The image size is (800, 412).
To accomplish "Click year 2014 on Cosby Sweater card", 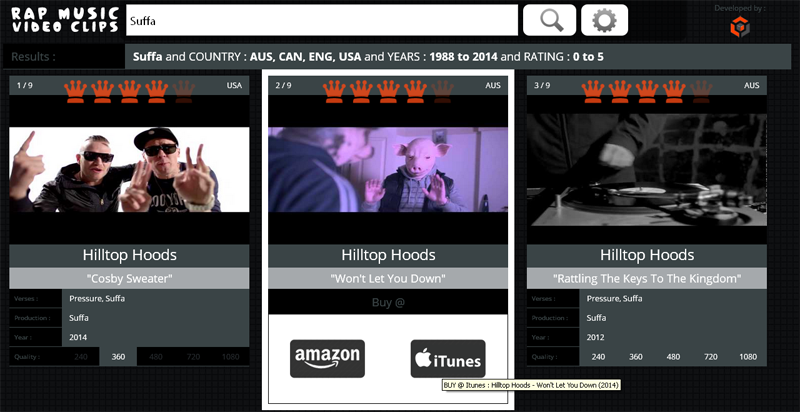I will pyautogui.click(x=78, y=337).
